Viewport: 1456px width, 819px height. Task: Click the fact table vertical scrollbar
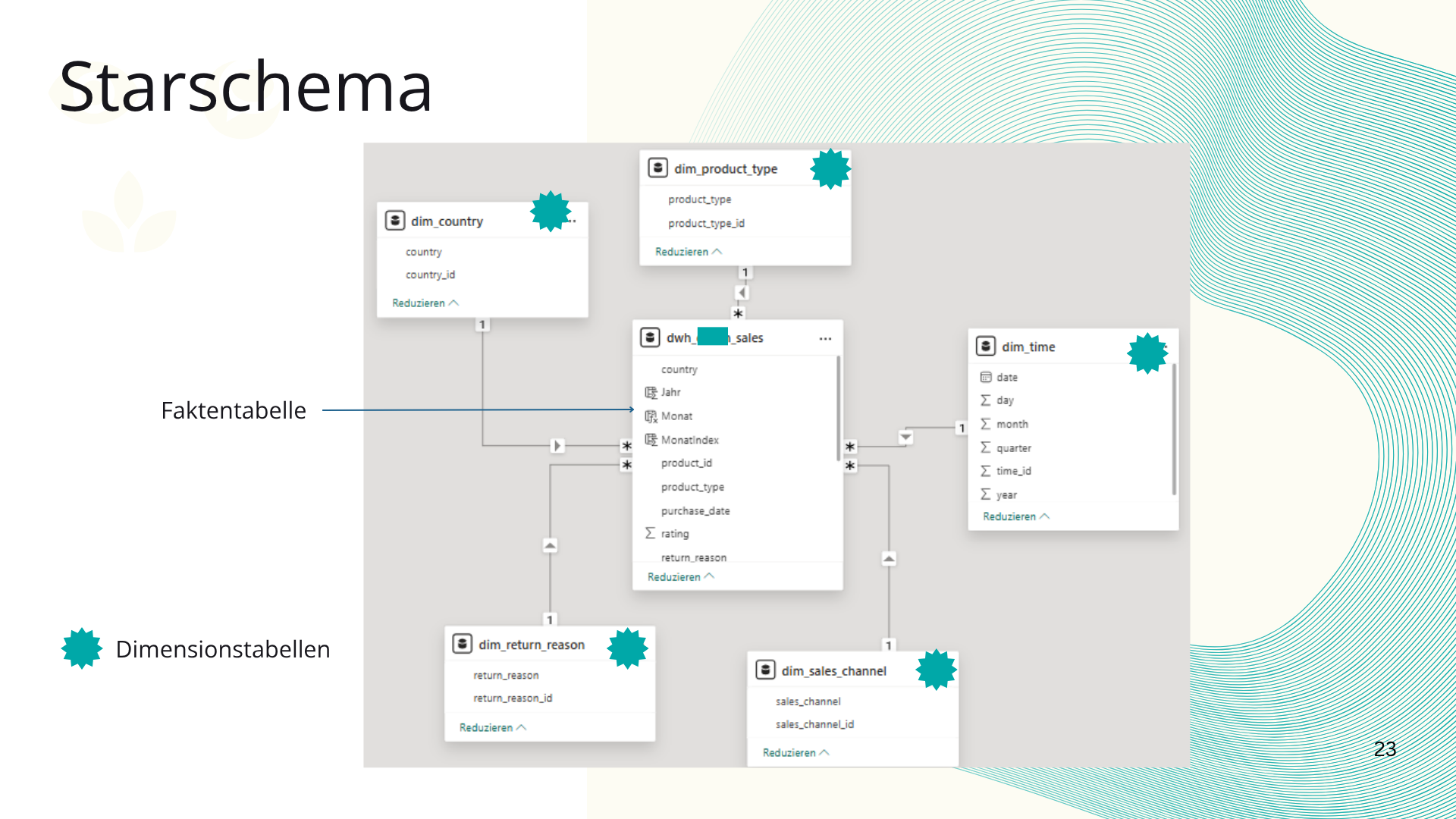[x=838, y=409]
